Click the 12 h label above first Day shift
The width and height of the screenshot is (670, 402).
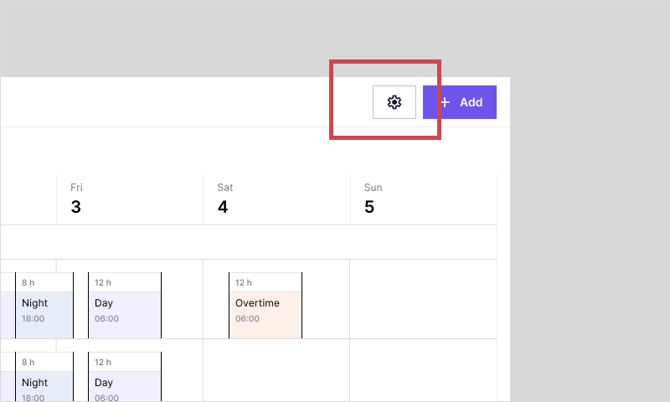[103, 283]
